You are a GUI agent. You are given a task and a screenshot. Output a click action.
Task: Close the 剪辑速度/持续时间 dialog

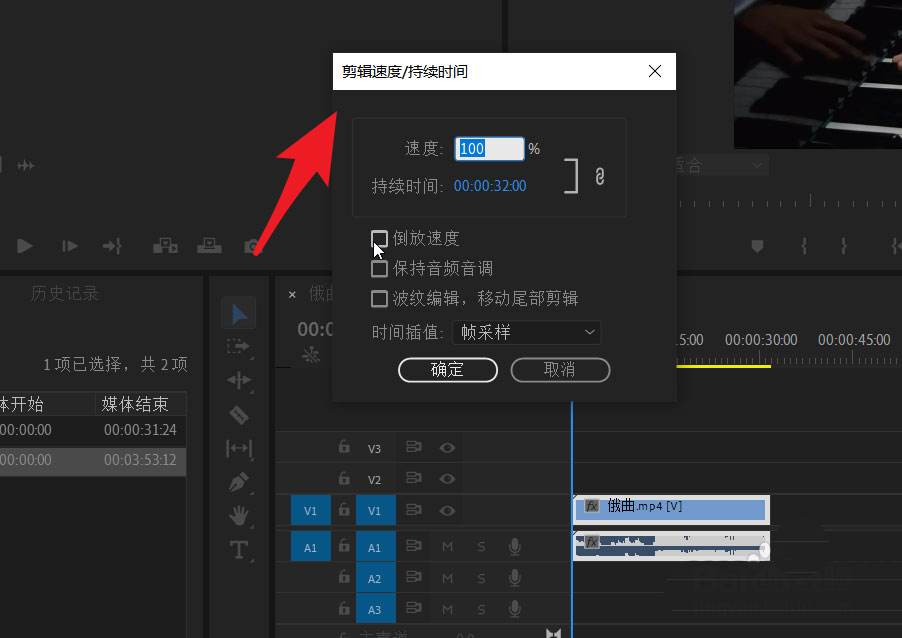coord(655,71)
